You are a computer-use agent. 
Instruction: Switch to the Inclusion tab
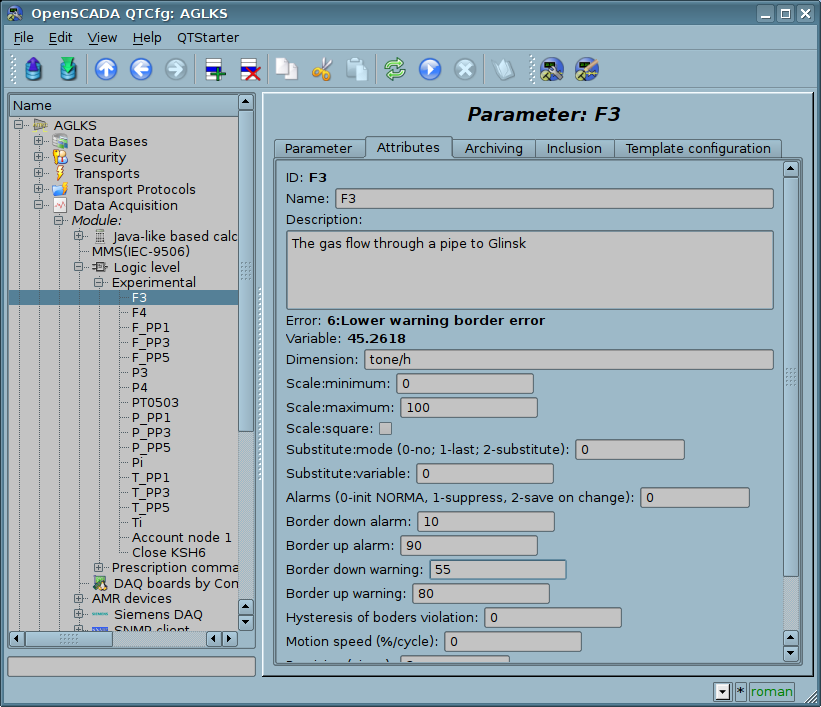tap(574, 149)
